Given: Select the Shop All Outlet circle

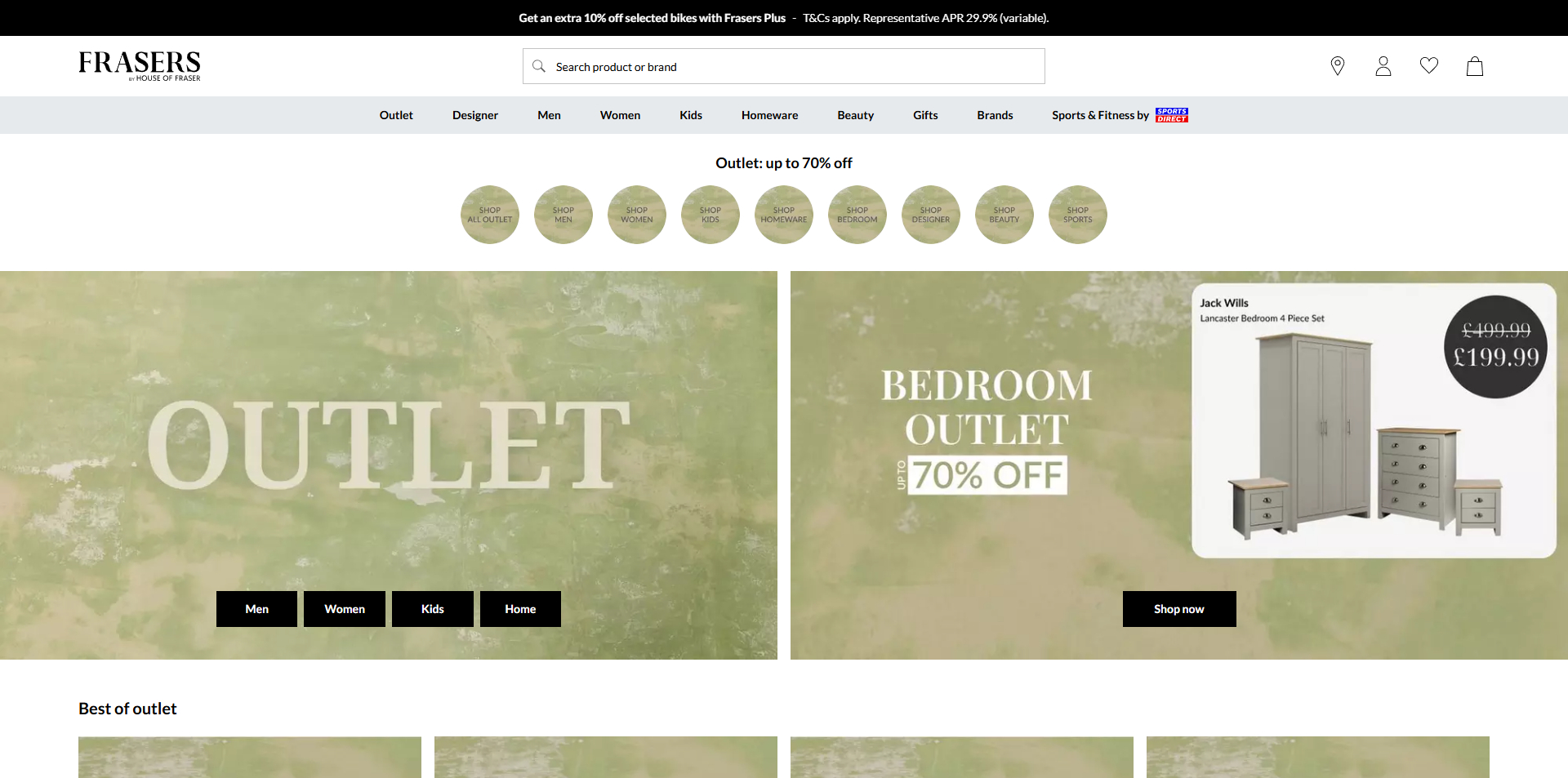Looking at the screenshot, I should tap(490, 215).
